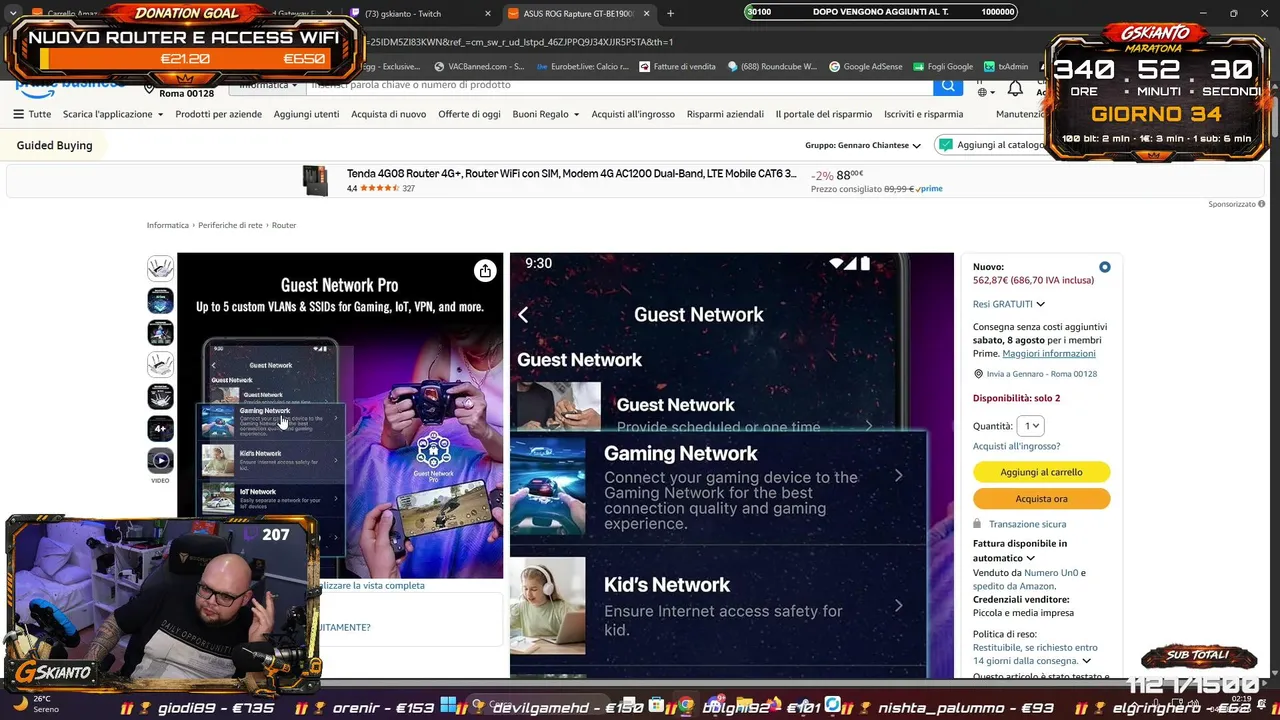The width and height of the screenshot is (1280, 720).
Task: Close the gskianto Twitch tab
Action: pos(488,14)
